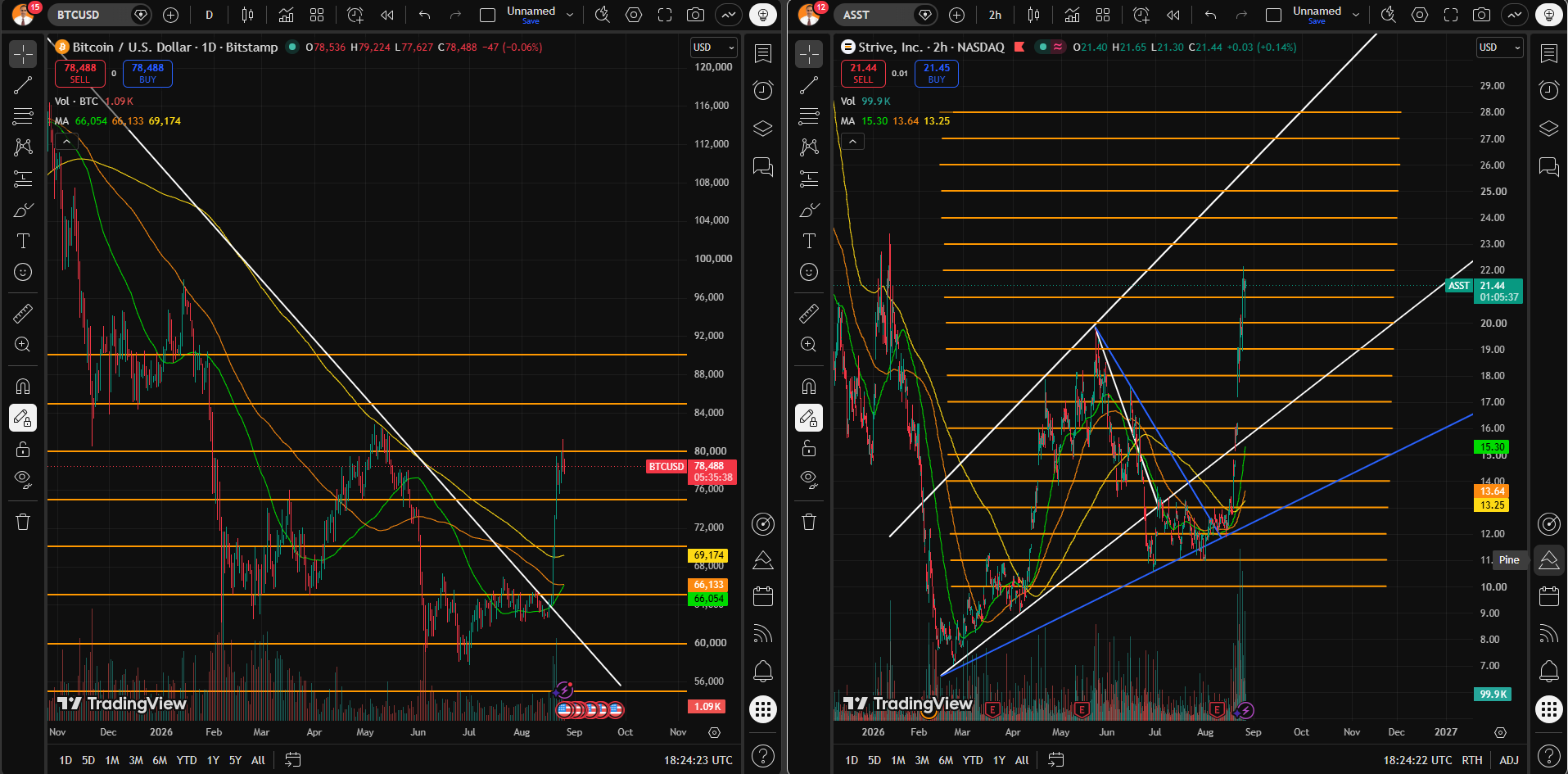Screen dimensions: 1568x774
Task: Toggle magnet mode in ASST window
Action: click(x=809, y=387)
